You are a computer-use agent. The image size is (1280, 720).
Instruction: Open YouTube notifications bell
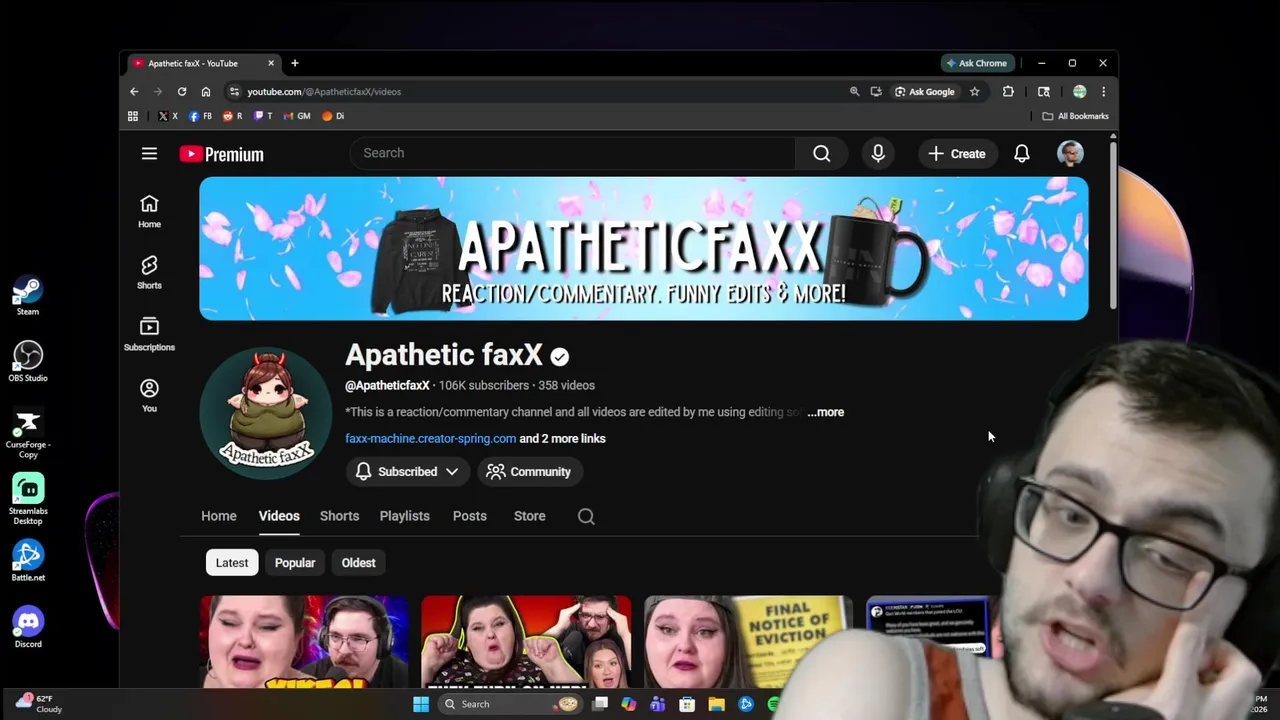(x=1022, y=153)
